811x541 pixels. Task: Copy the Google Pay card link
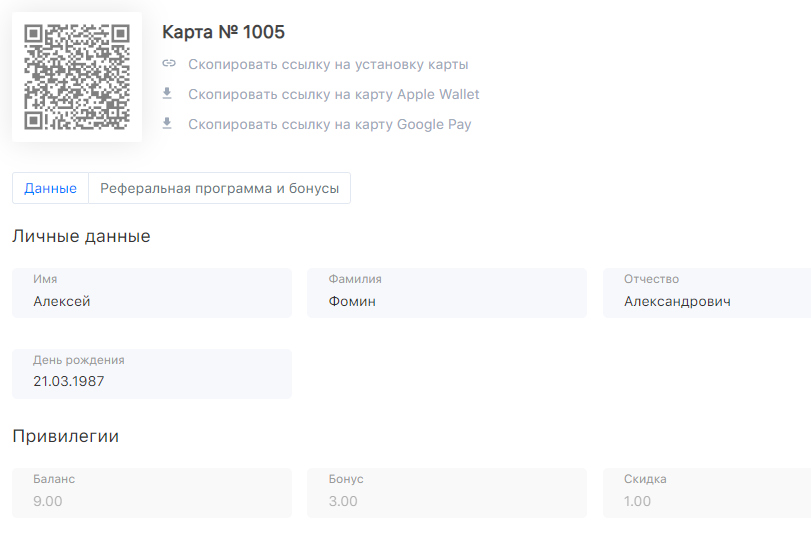tap(329, 125)
